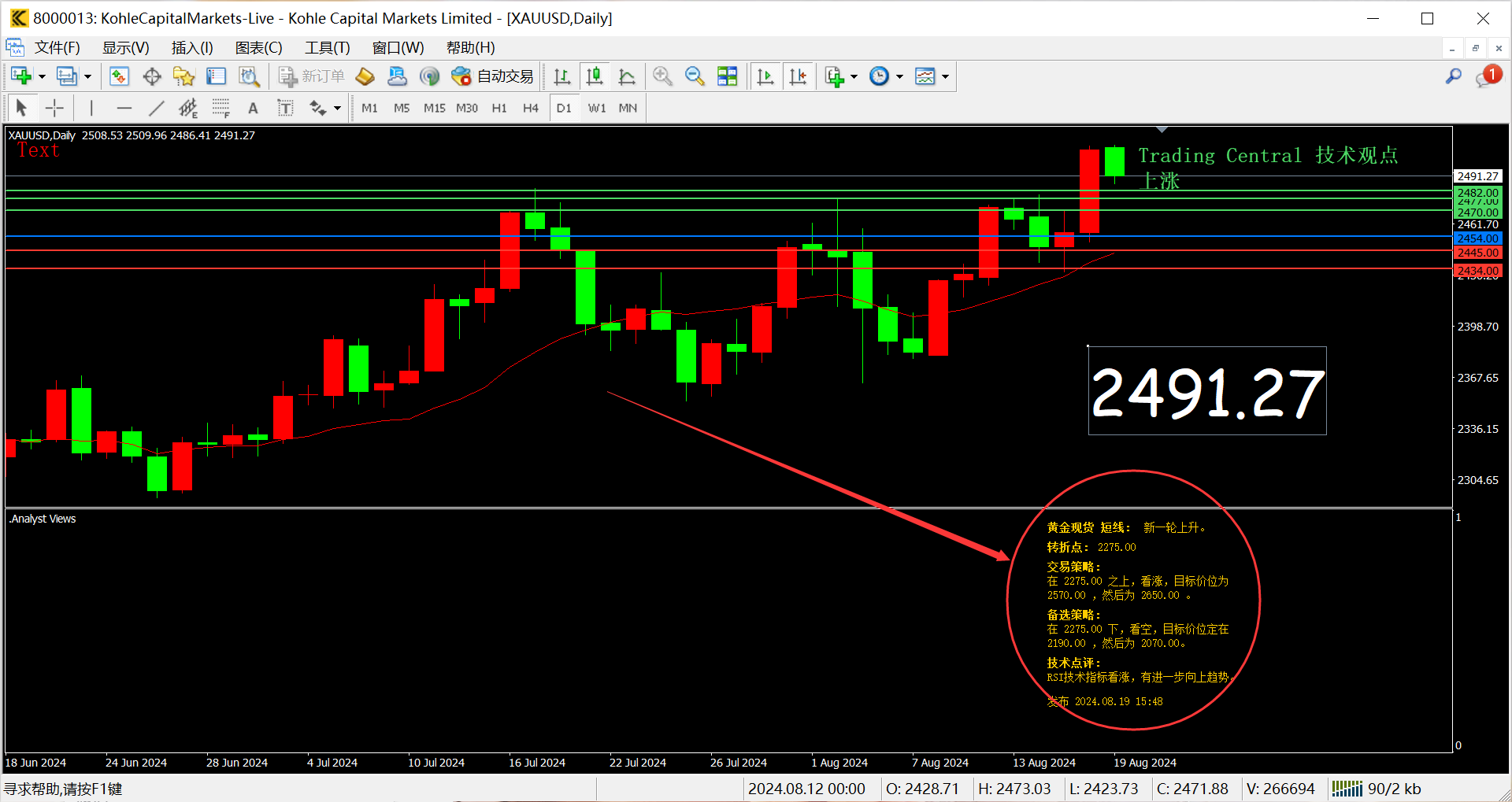Open the 显示(V) menu
Image resolution: width=1512 pixels, height=802 pixels.
pyautogui.click(x=126, y=47)
